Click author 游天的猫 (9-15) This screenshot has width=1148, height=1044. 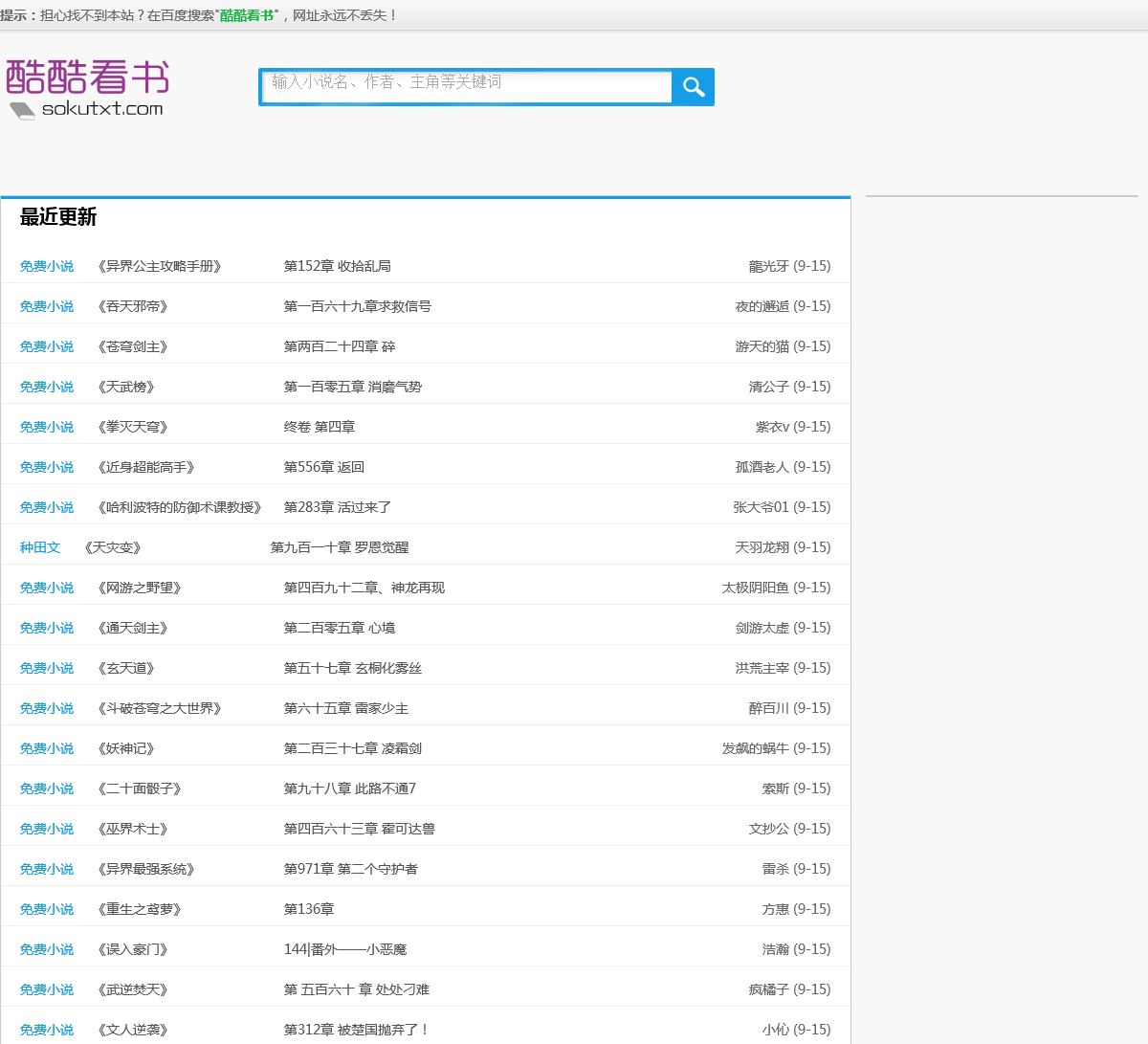tap(784, 346)
